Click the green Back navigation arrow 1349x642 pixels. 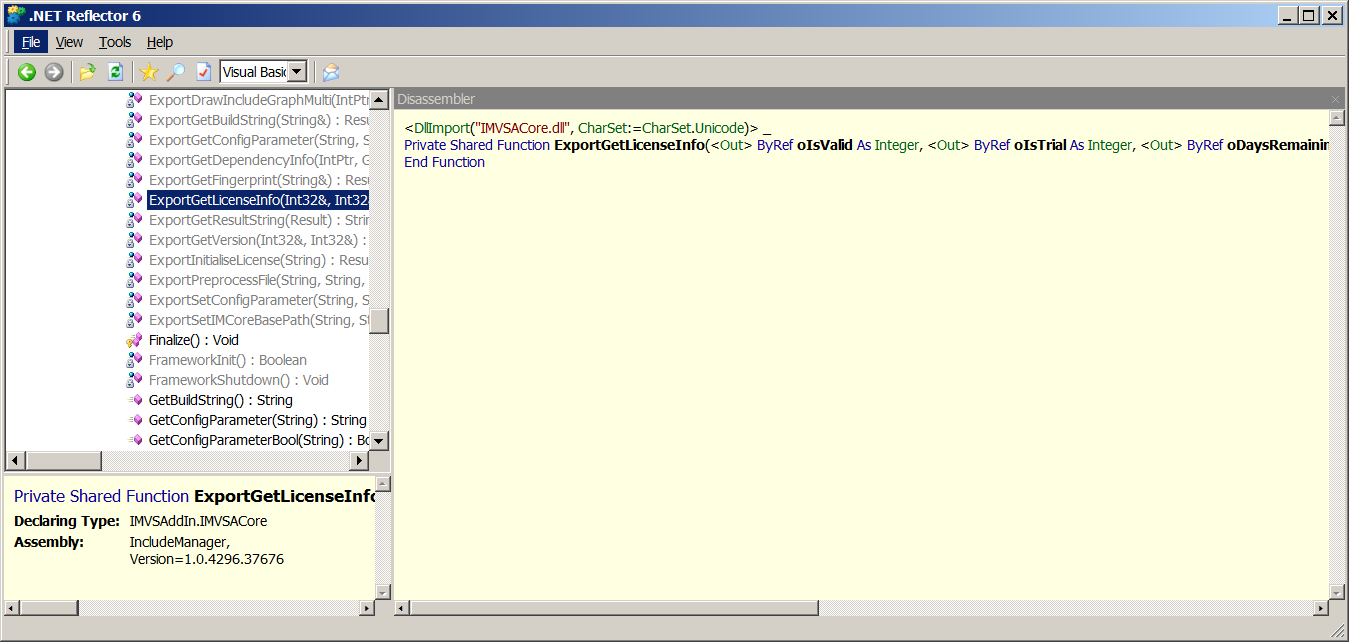27,72
